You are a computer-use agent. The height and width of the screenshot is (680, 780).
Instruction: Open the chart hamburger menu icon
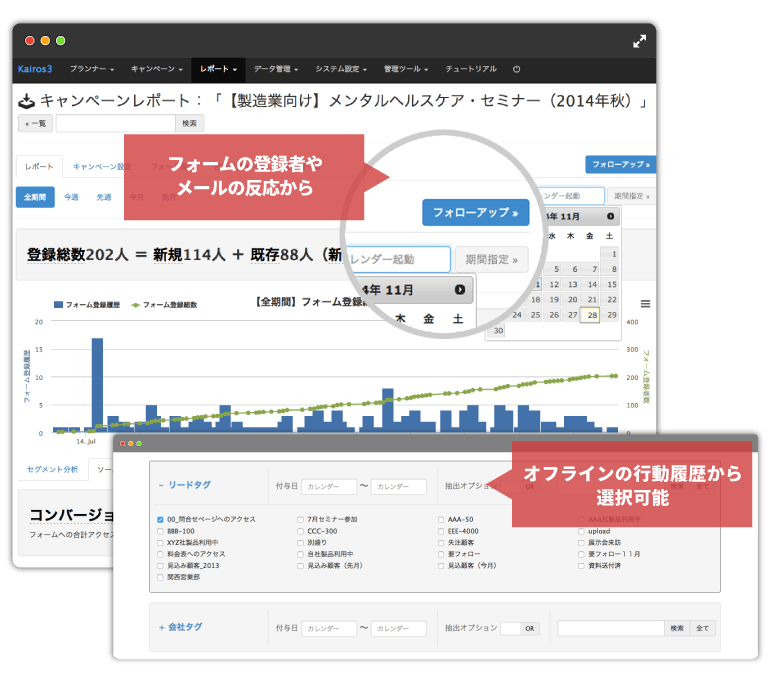point(646,304)
